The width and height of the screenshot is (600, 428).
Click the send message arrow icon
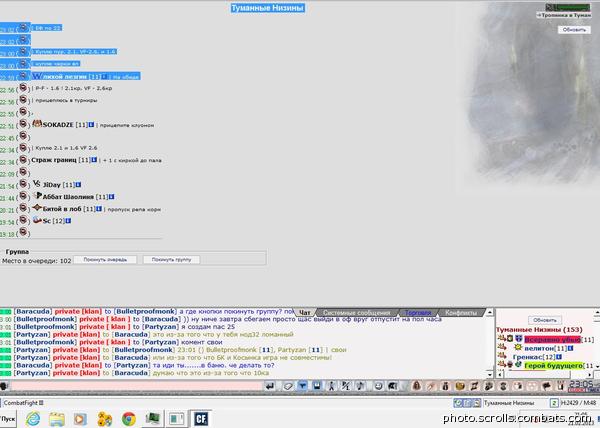[270, 386]
